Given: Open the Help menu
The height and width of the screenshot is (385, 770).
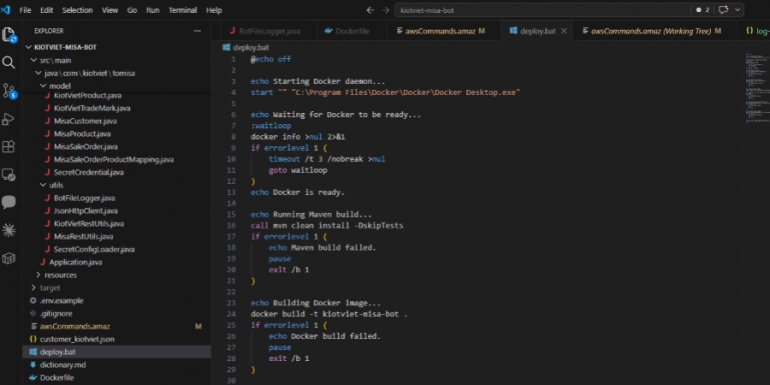Looking at the screenshot, I should tap(214, 10).
